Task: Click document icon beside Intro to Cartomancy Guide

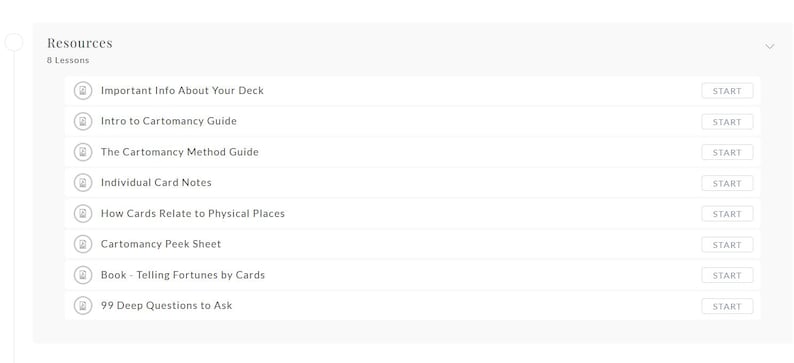Action: pyautogui.click(x=83, y=122)
